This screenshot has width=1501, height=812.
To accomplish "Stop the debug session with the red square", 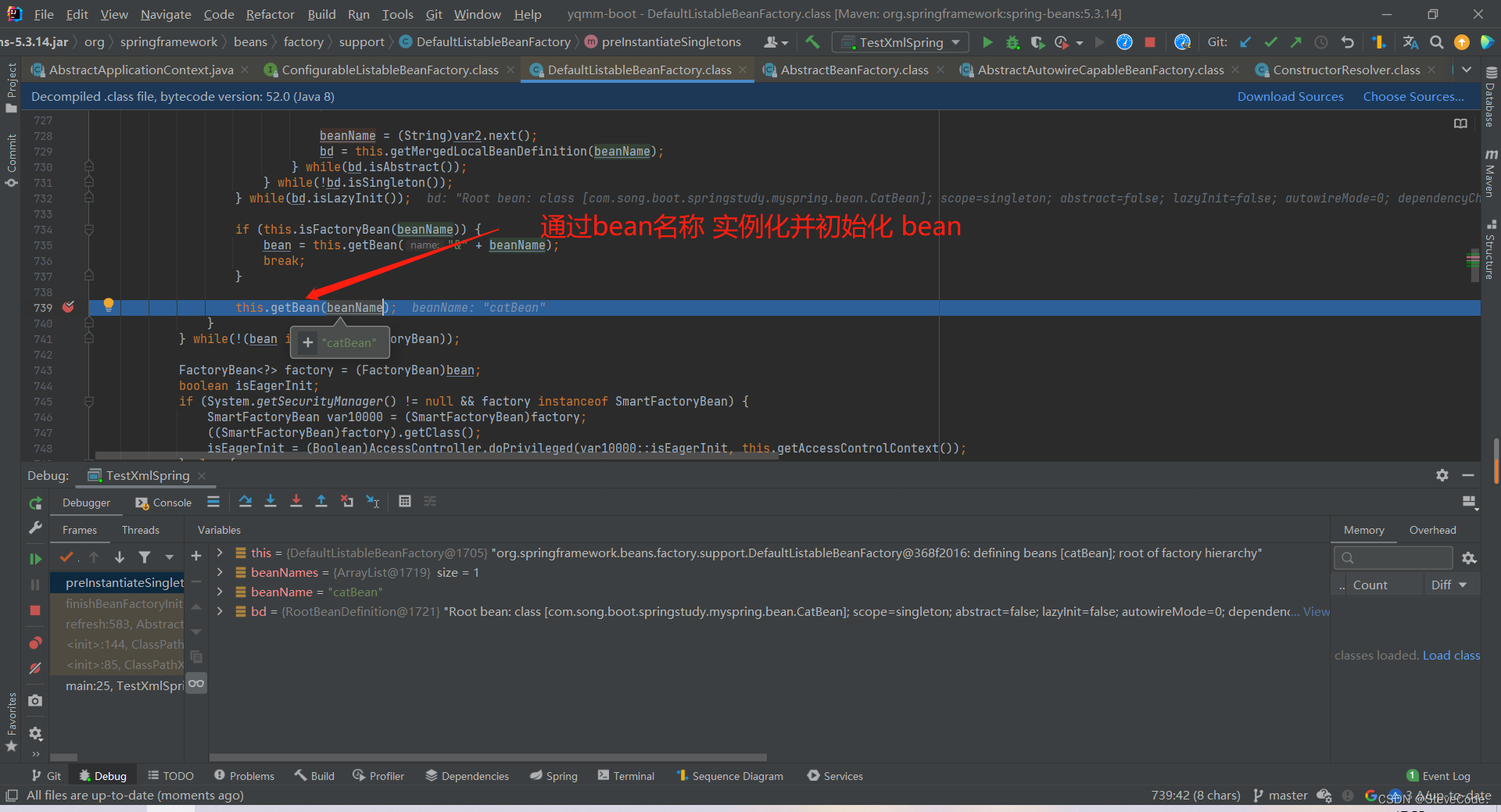I will click(35, 610).
